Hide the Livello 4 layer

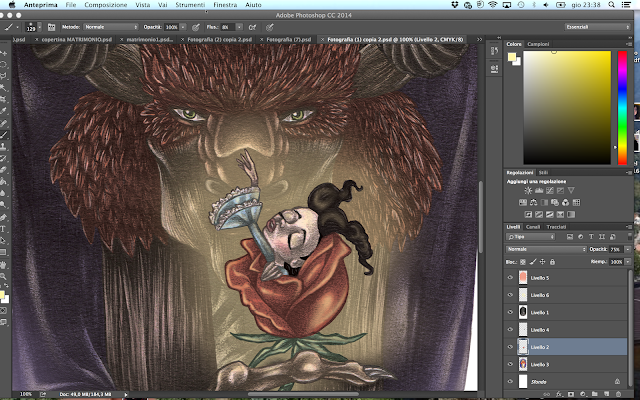tap(510, 329)
